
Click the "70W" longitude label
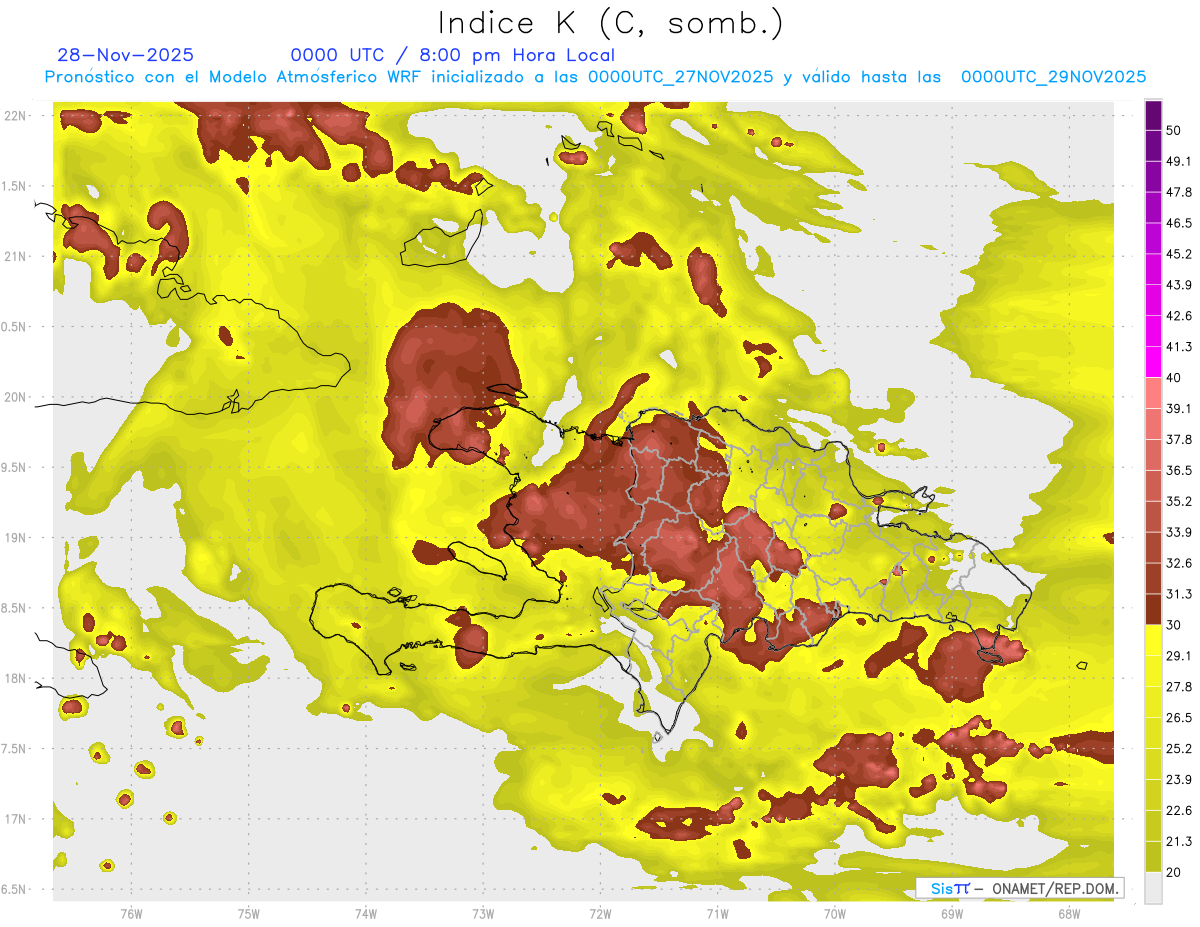click(835, 914)
